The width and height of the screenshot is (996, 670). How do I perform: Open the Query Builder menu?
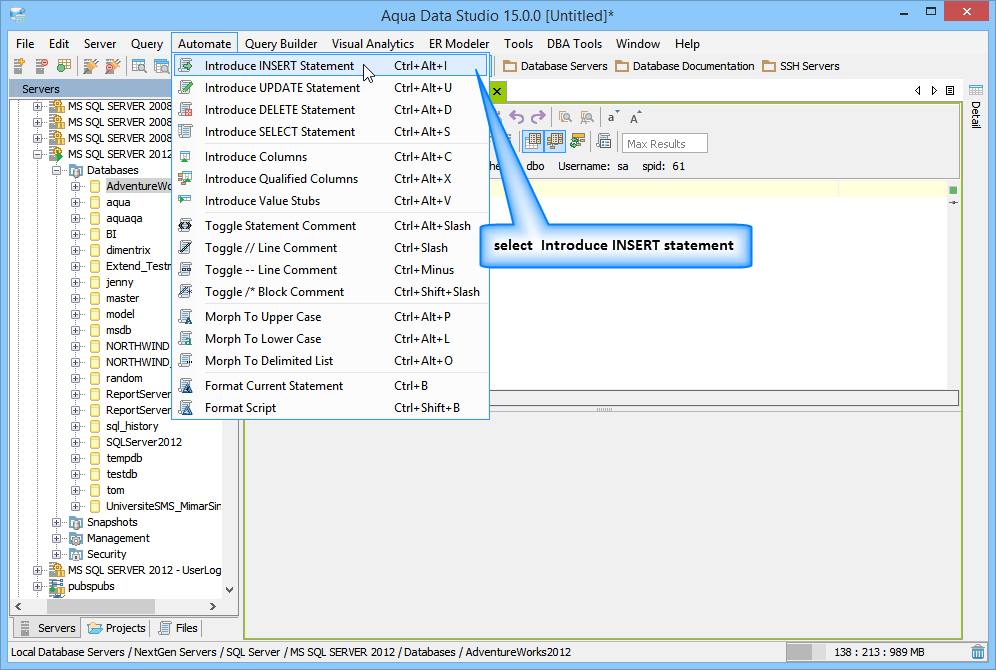point(281,44)
